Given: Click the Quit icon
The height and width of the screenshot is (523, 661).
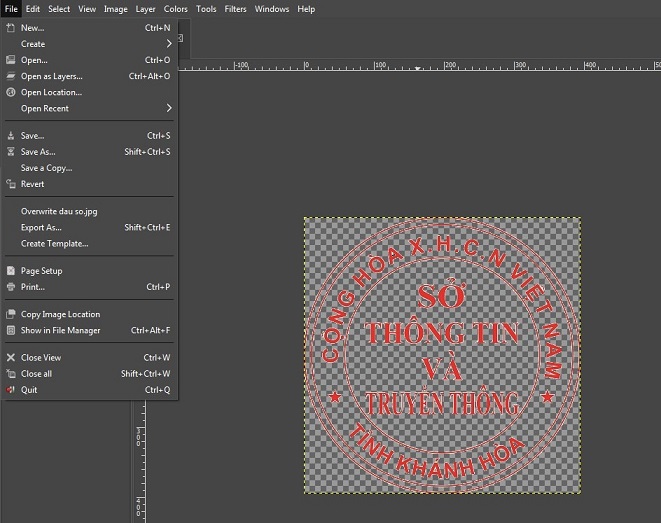Looking at the screenshot, I should click(x=11, y=390).
